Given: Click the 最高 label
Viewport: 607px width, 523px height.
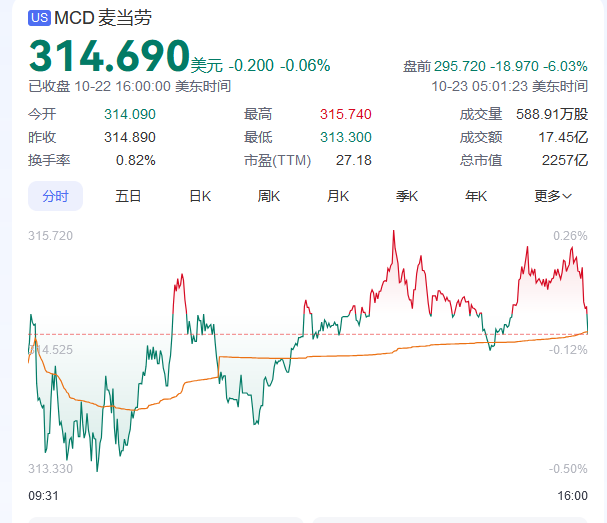Looking at the screenshot, I should (x=258, y=114).
